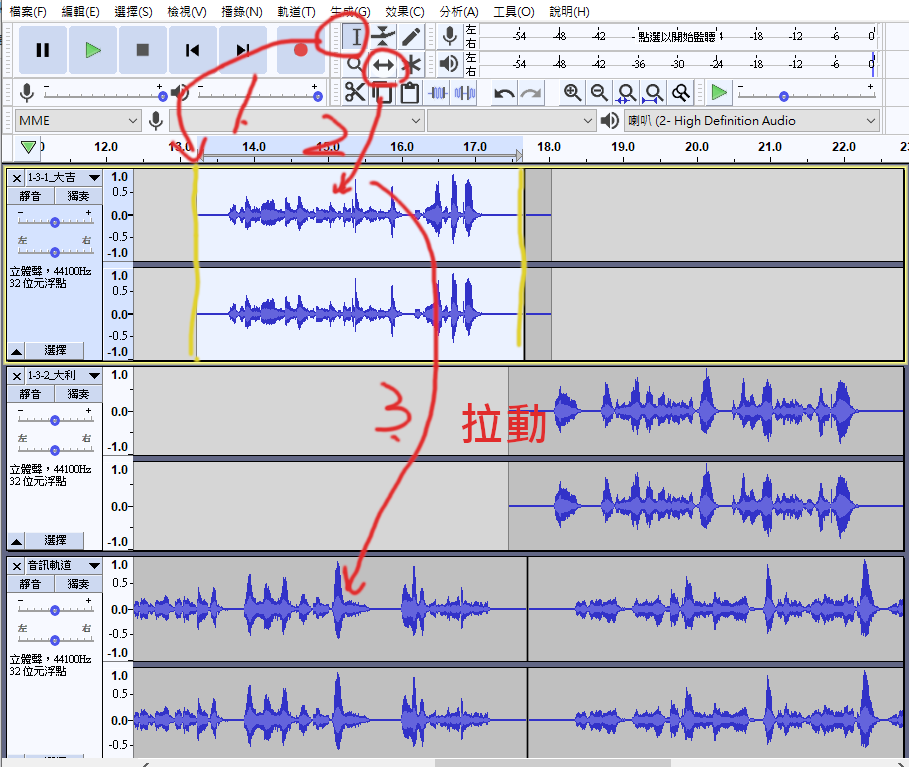Image resolution: width=909 pixels, height=767 pixels.
Task: Click the 1-3-2_大利 pan slider
Action: click(55, 450)
